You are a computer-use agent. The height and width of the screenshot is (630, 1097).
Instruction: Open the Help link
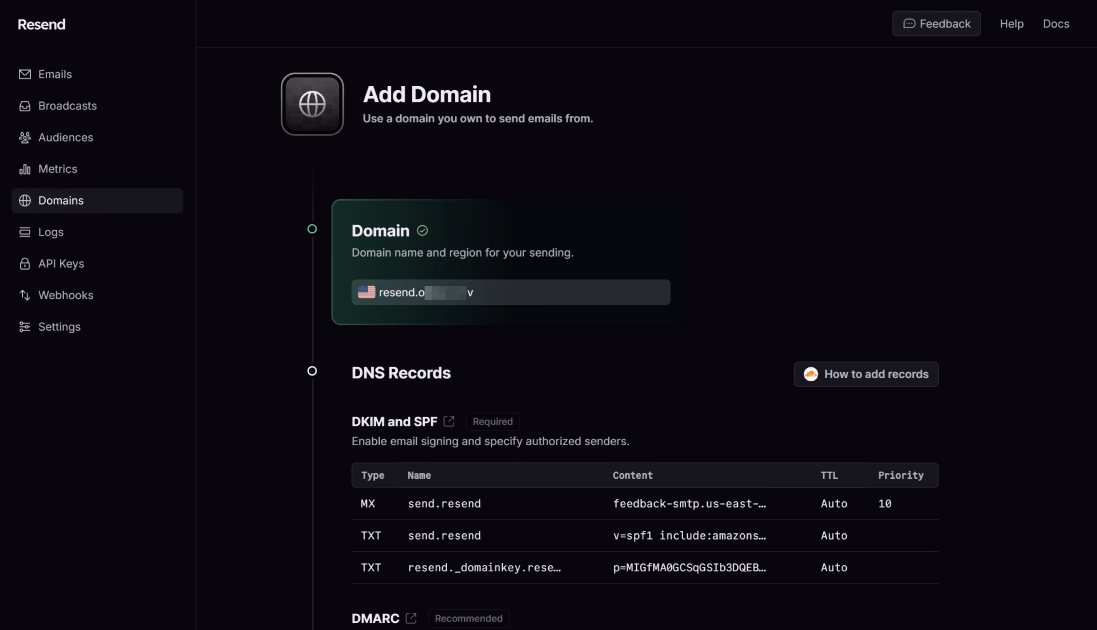point(1012,24)
